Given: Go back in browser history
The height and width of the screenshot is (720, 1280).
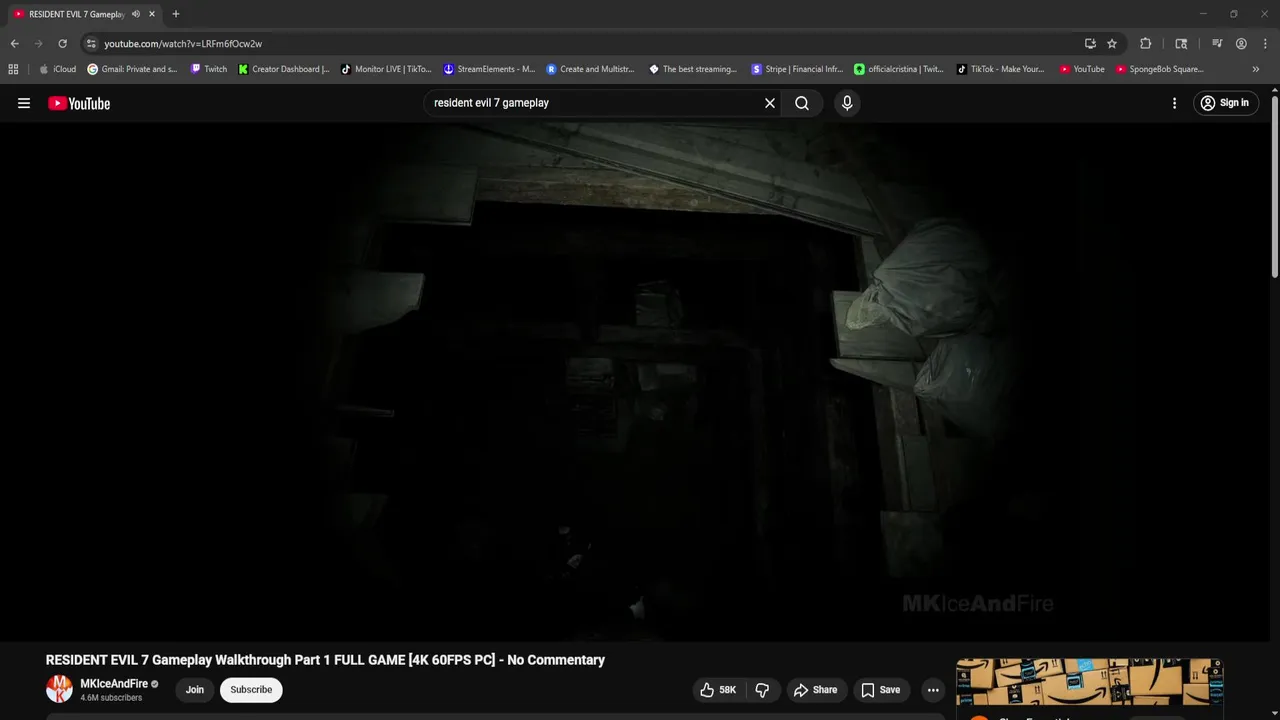Looking at the screenshot, I should [14, 44].
